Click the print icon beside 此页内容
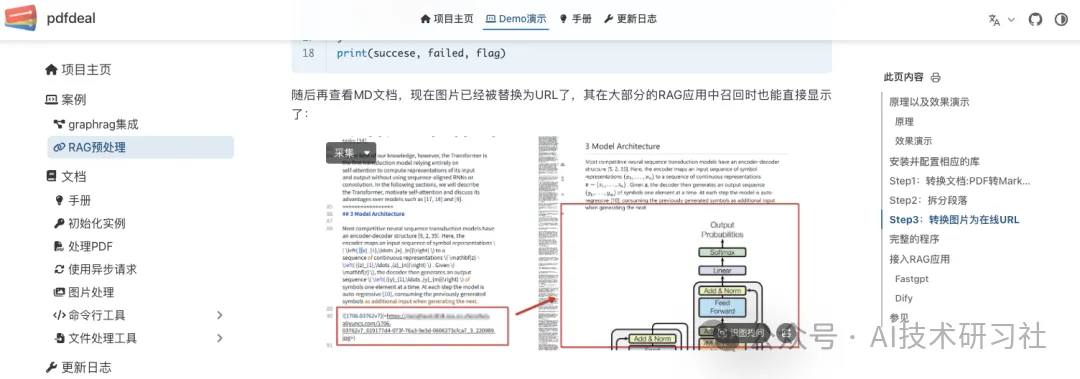1080x379 pixels. pos(935,77)
